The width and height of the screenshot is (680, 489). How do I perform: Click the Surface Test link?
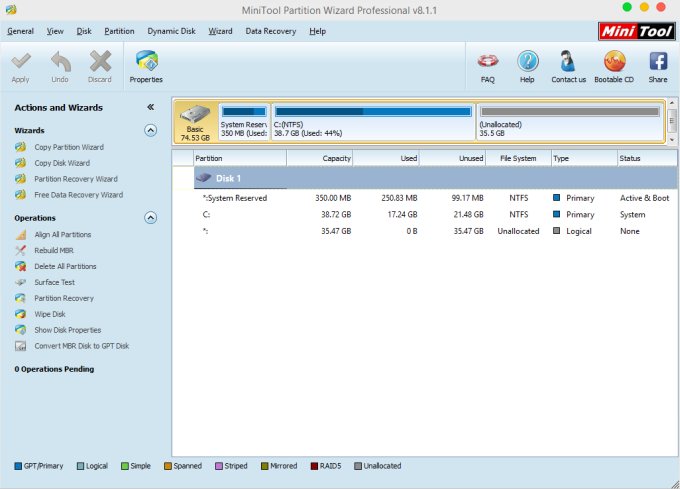click(55, 282)
